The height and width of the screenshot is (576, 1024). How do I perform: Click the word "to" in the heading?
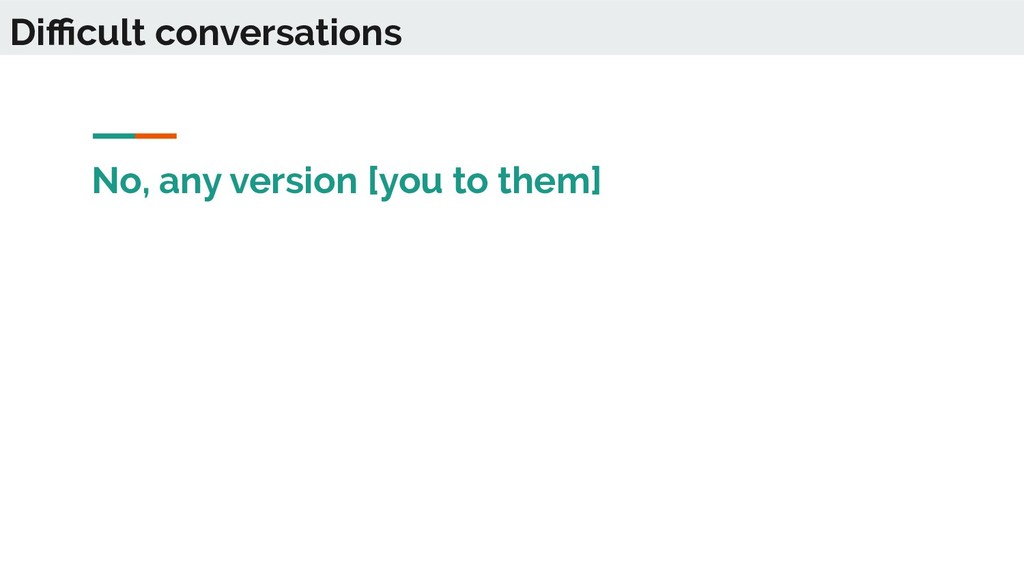click(x=470, y=181)
